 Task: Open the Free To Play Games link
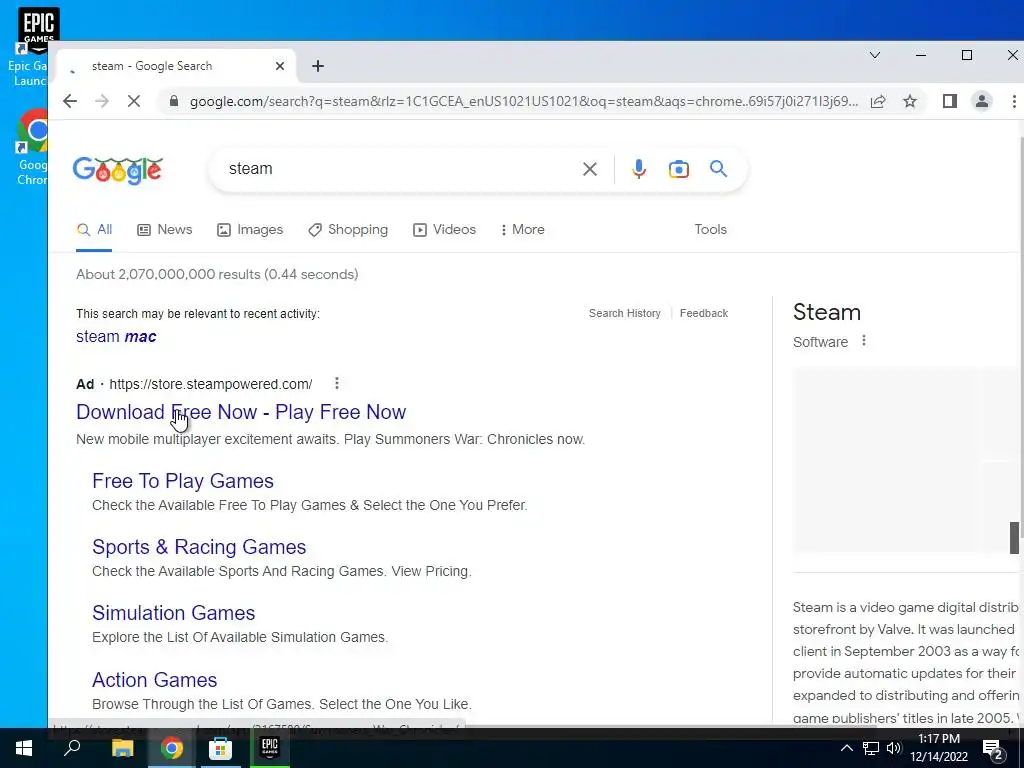tap(183, 481)
